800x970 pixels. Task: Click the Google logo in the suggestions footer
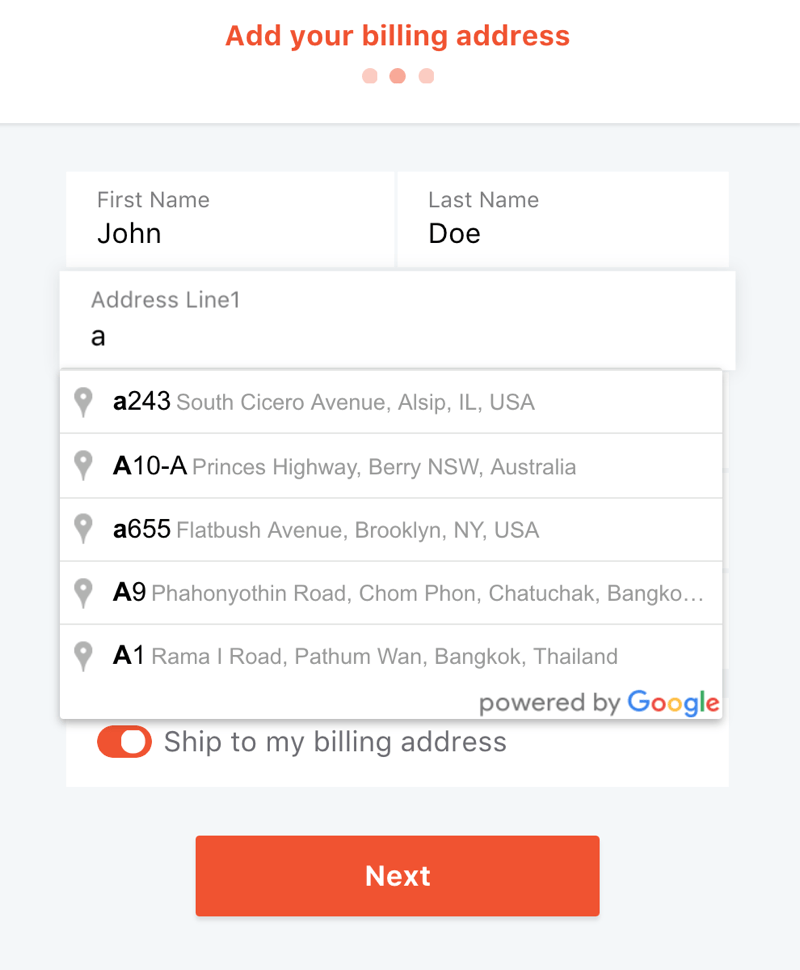[673, 703]
